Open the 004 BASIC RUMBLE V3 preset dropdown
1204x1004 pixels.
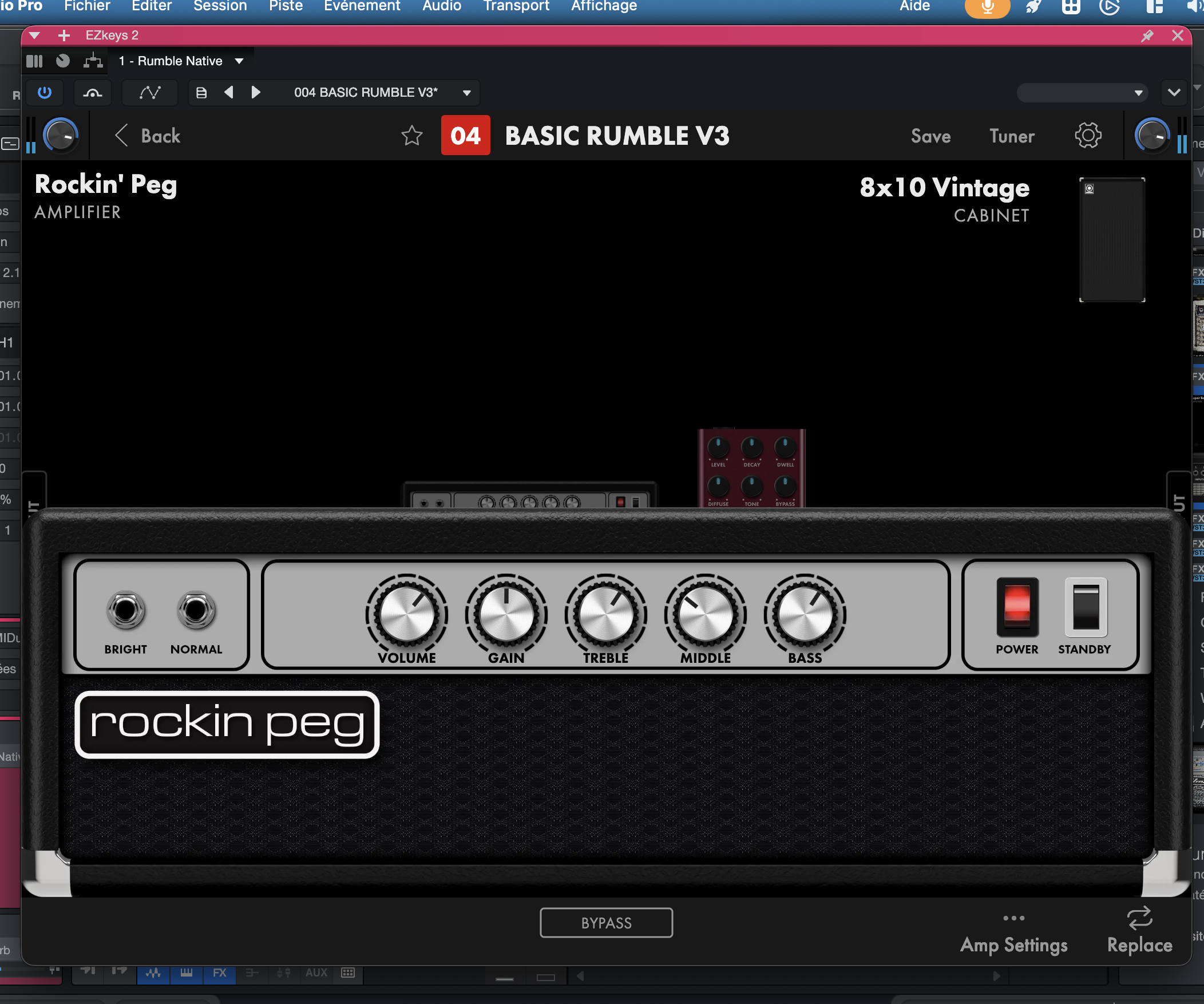(x=467, y=93)
